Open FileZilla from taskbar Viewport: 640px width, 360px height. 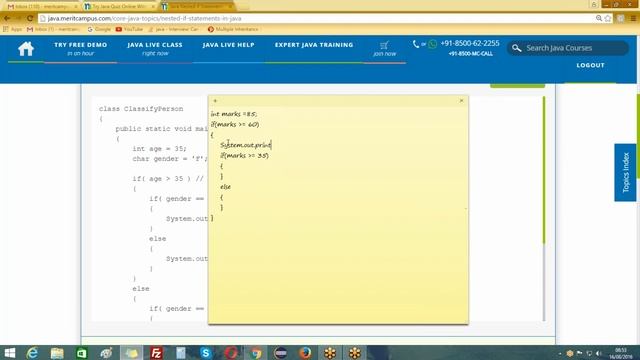pos(156,353)
